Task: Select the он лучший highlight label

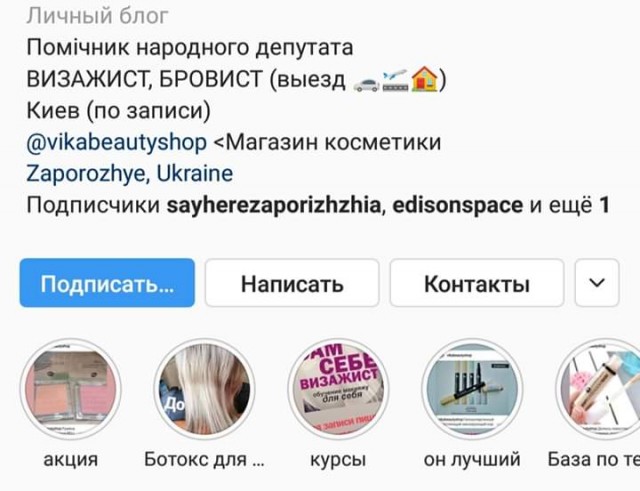Action: tap(472, 460)
